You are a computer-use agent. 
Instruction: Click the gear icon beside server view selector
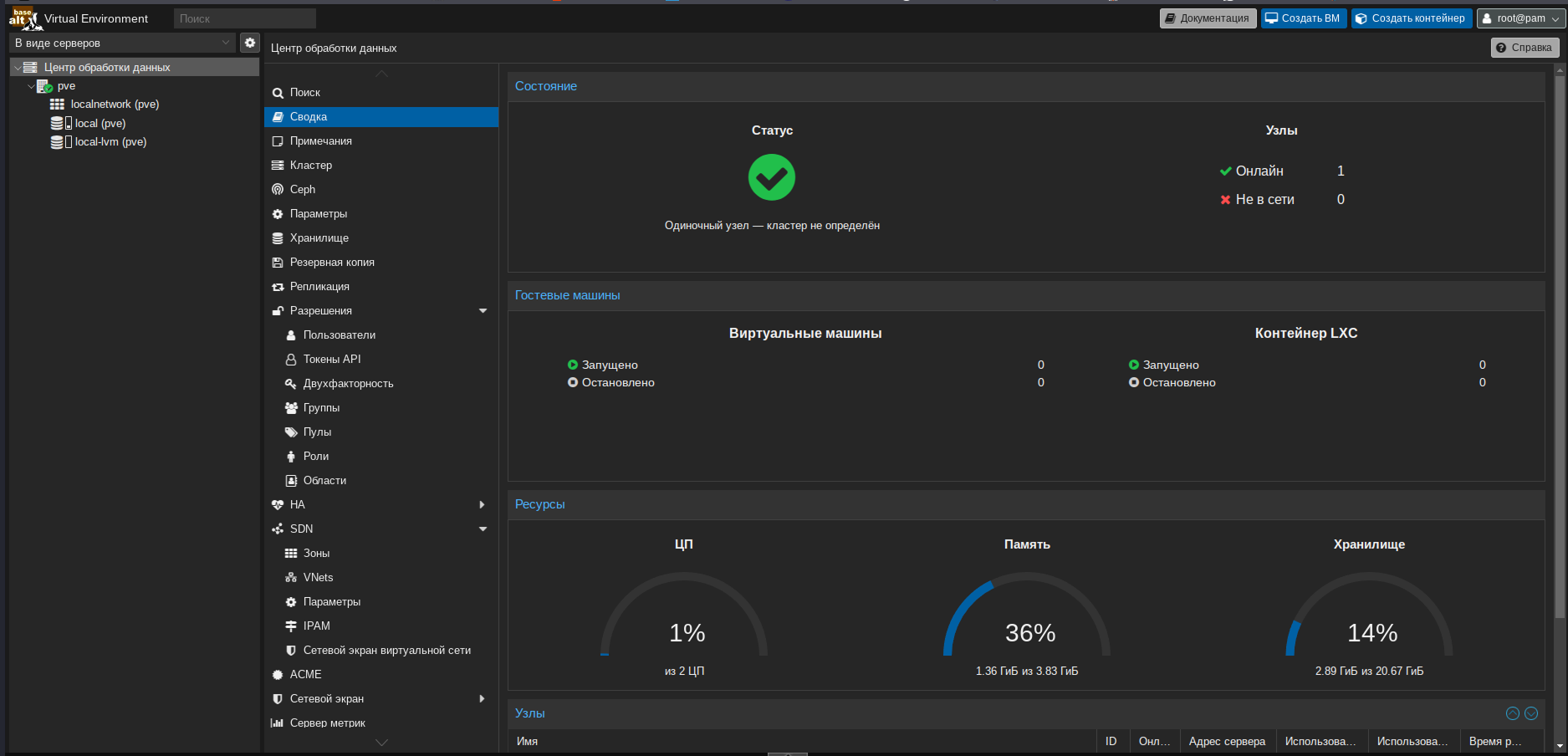[249, 43]
